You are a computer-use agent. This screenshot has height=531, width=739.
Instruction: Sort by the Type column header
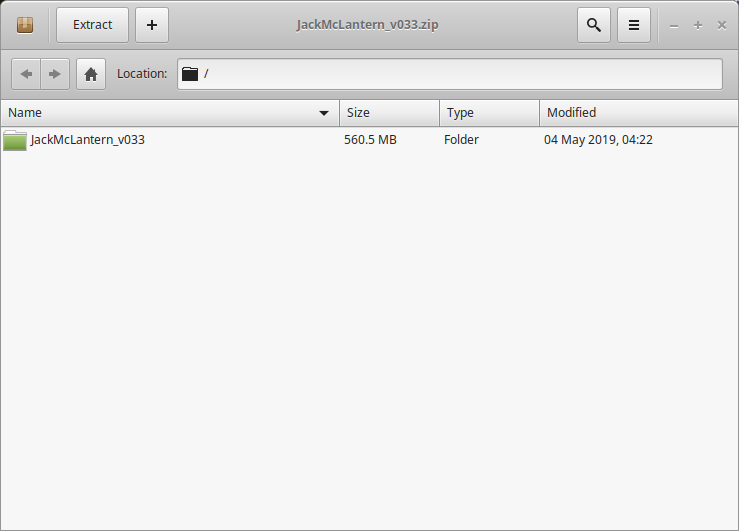(x=489, y=113)
